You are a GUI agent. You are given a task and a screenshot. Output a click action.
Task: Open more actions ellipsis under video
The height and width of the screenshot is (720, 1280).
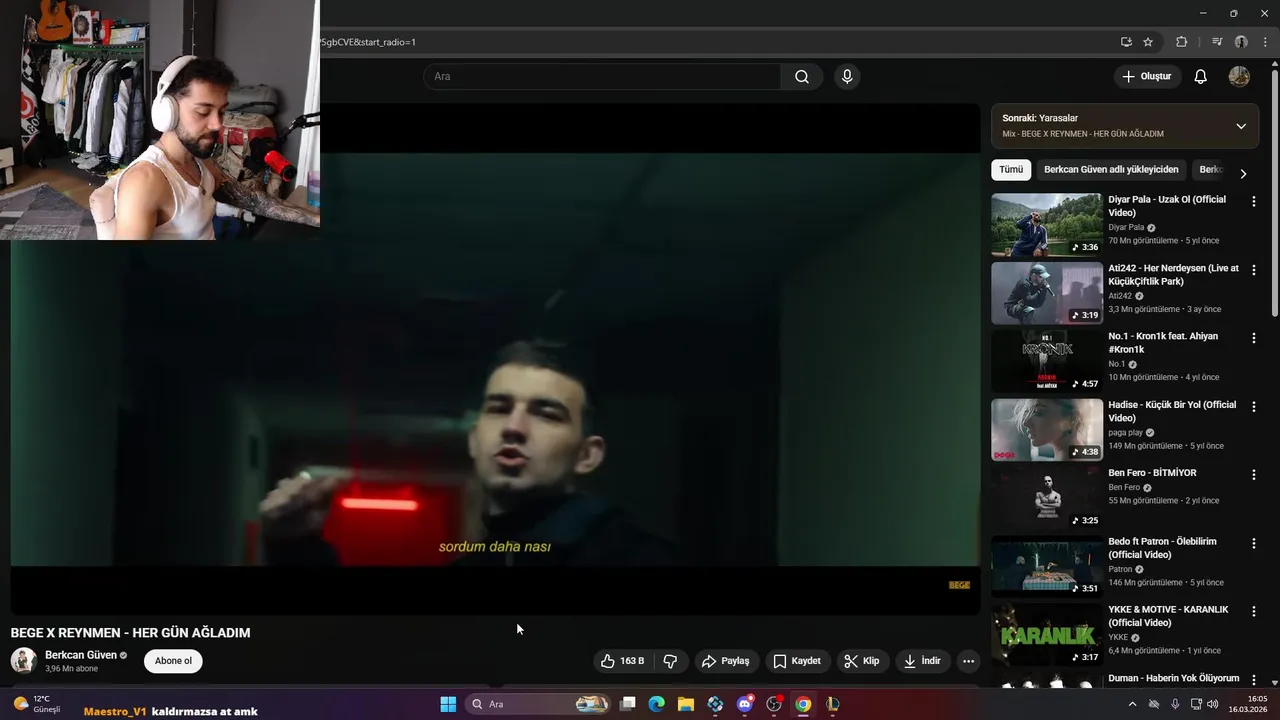click(968, 661)
